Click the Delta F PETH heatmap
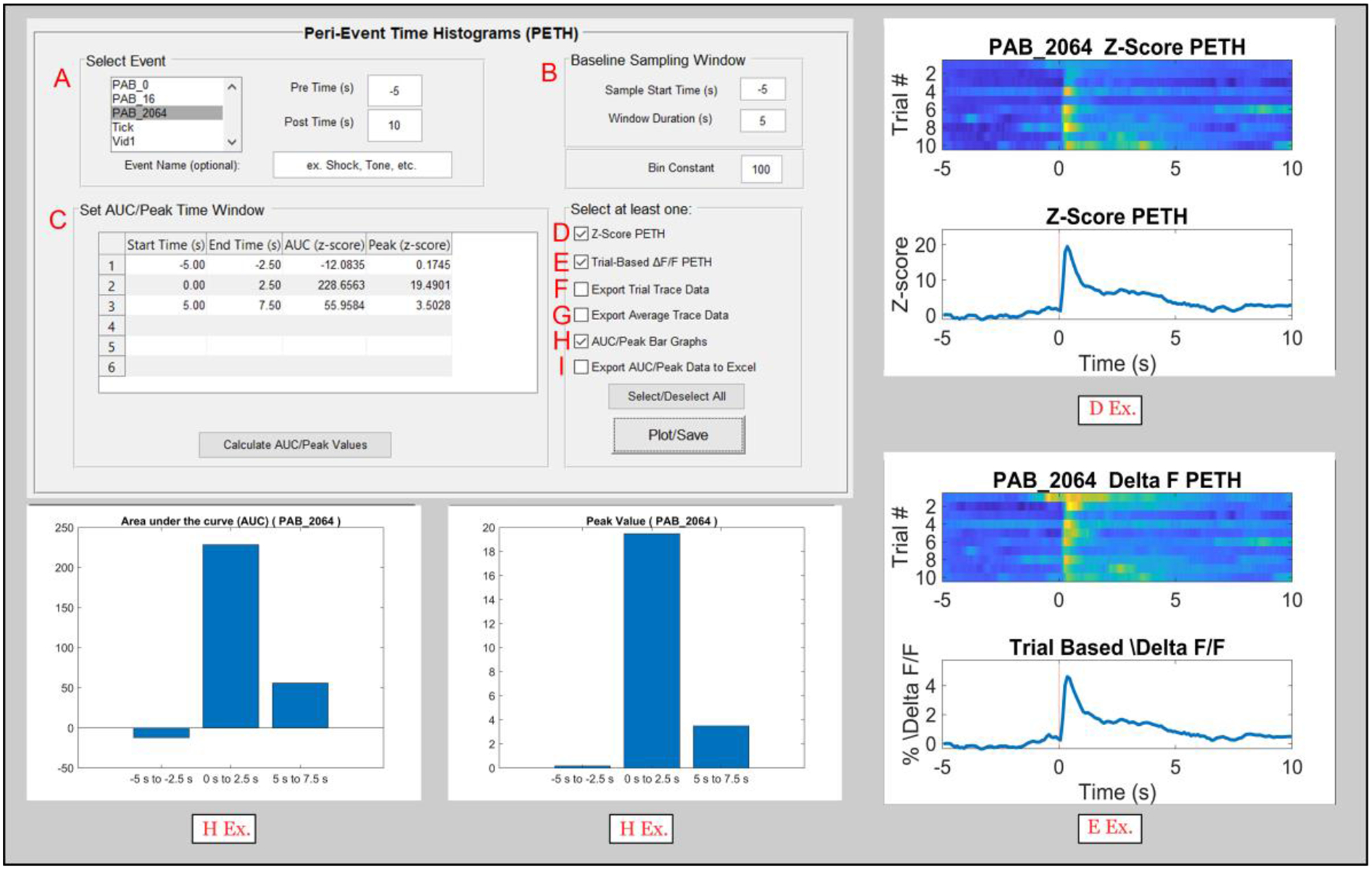This screenshot has width=1372, height=870. [1117, 537]
